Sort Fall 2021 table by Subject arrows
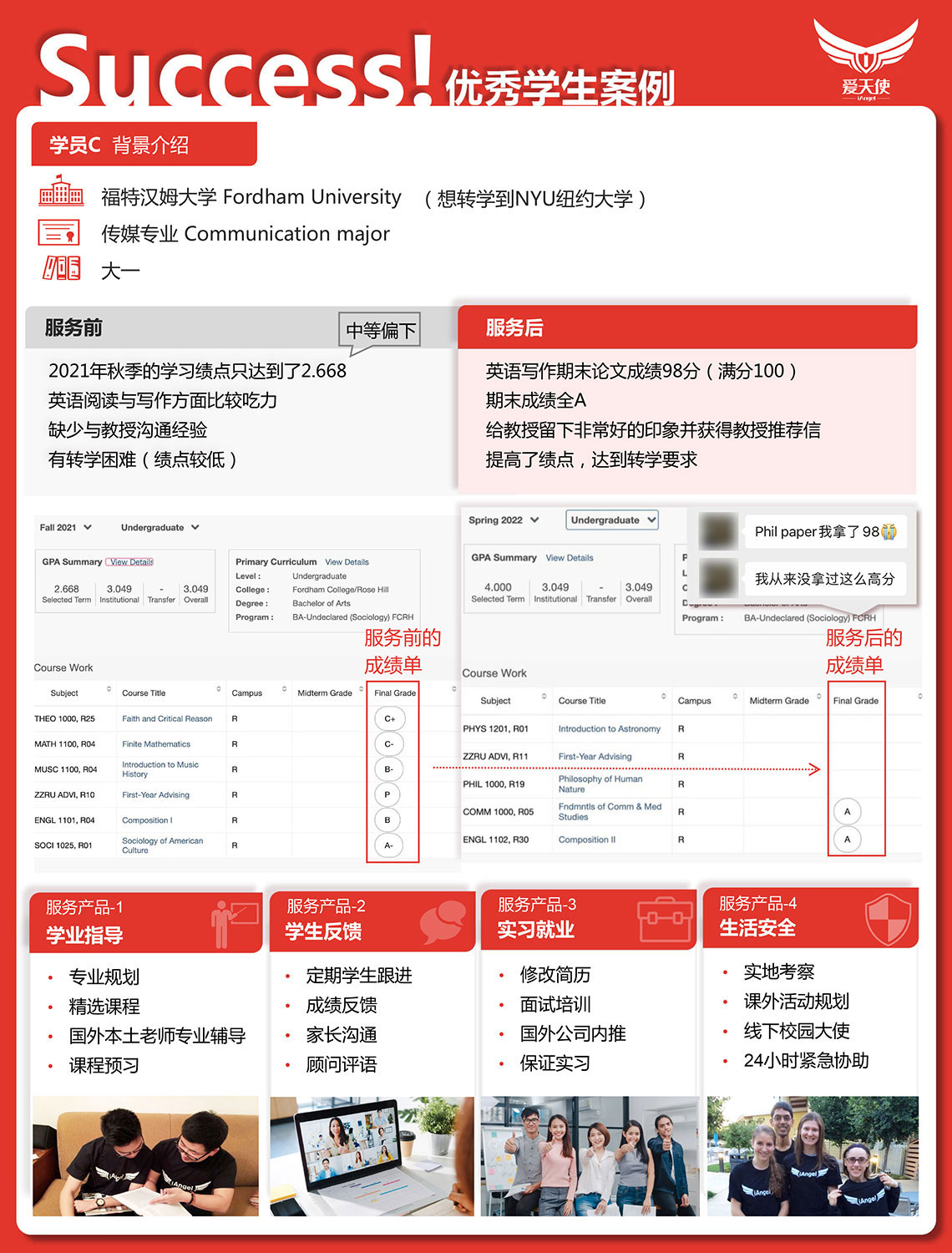Image resolution: width=952 pixels, height=1253 pixels. (x=109, y=690)
